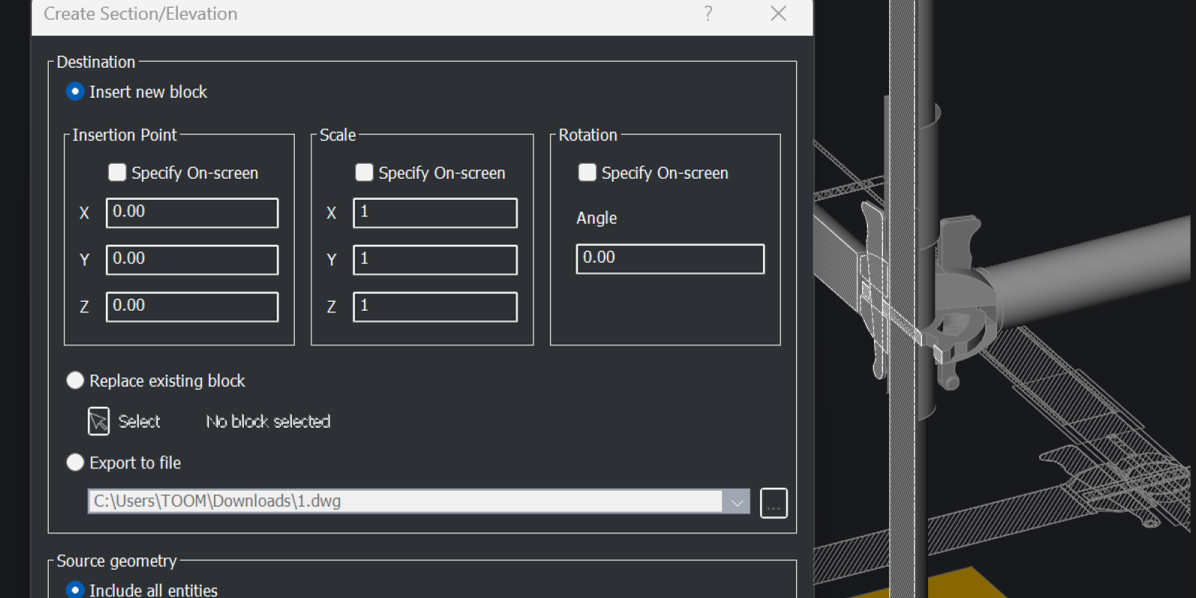Choose Replace existing block option
The width and height of the screenshot is (1196, 598).
[75, 380]
